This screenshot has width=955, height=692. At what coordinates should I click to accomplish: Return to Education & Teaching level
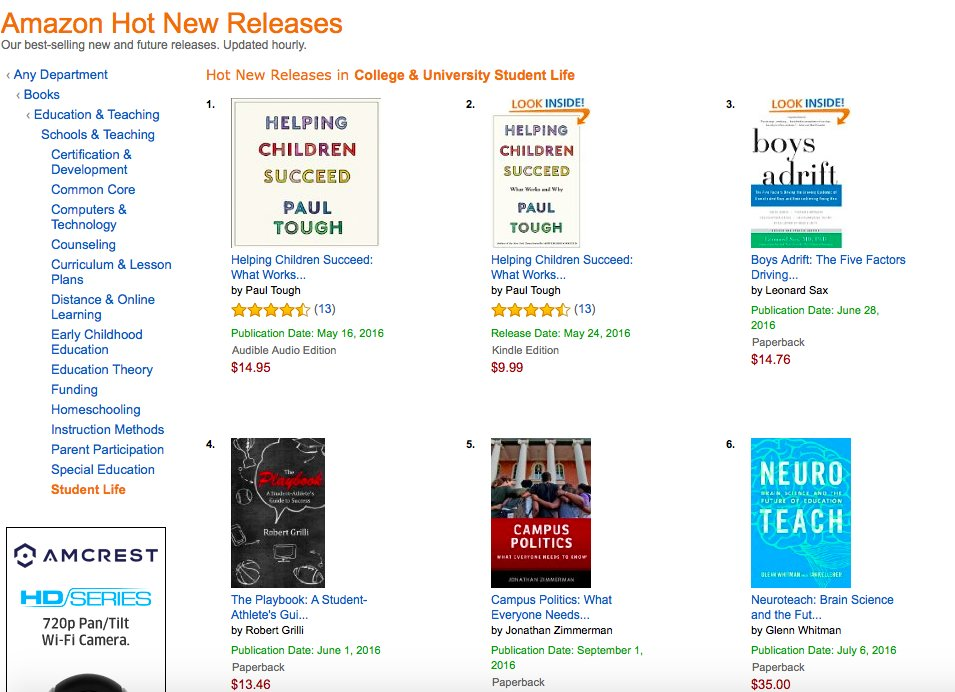click(x=96, y=114)
